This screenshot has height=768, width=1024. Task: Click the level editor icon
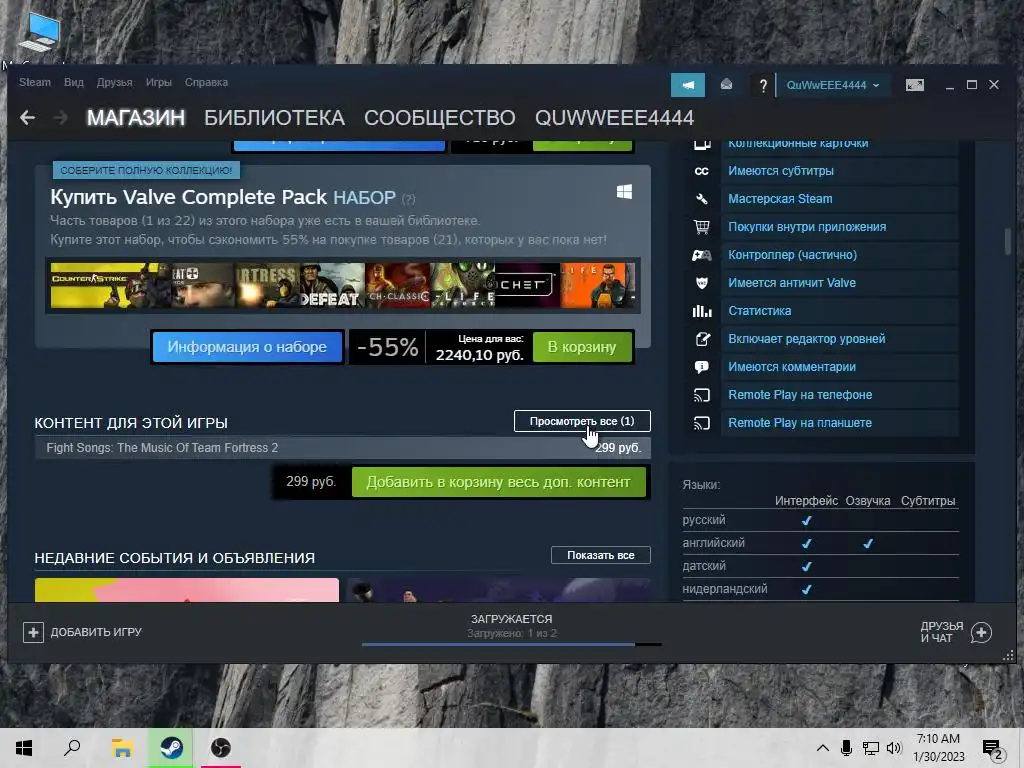point(701,339)
